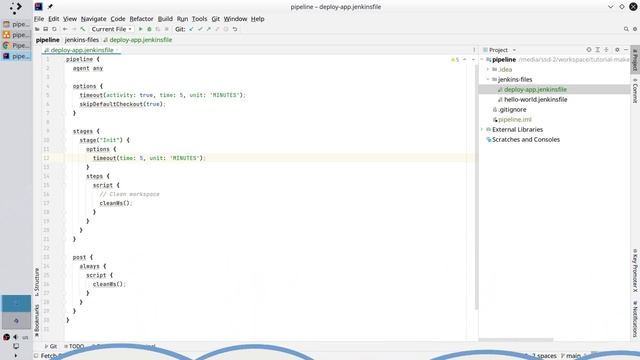Start debugging with the bug icon

click(x=149, y=29)
